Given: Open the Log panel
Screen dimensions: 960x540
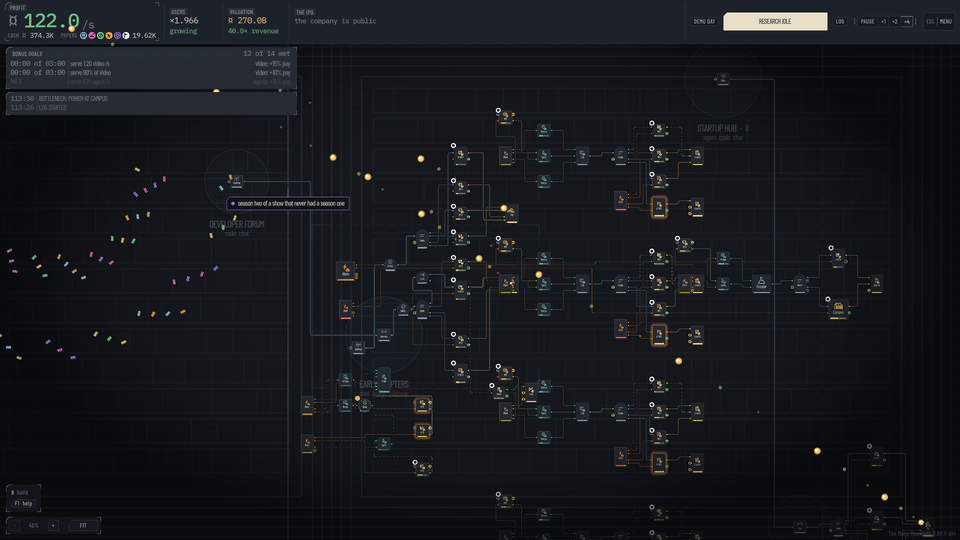Looking at the screenshot, I should [x=840, y=21].
